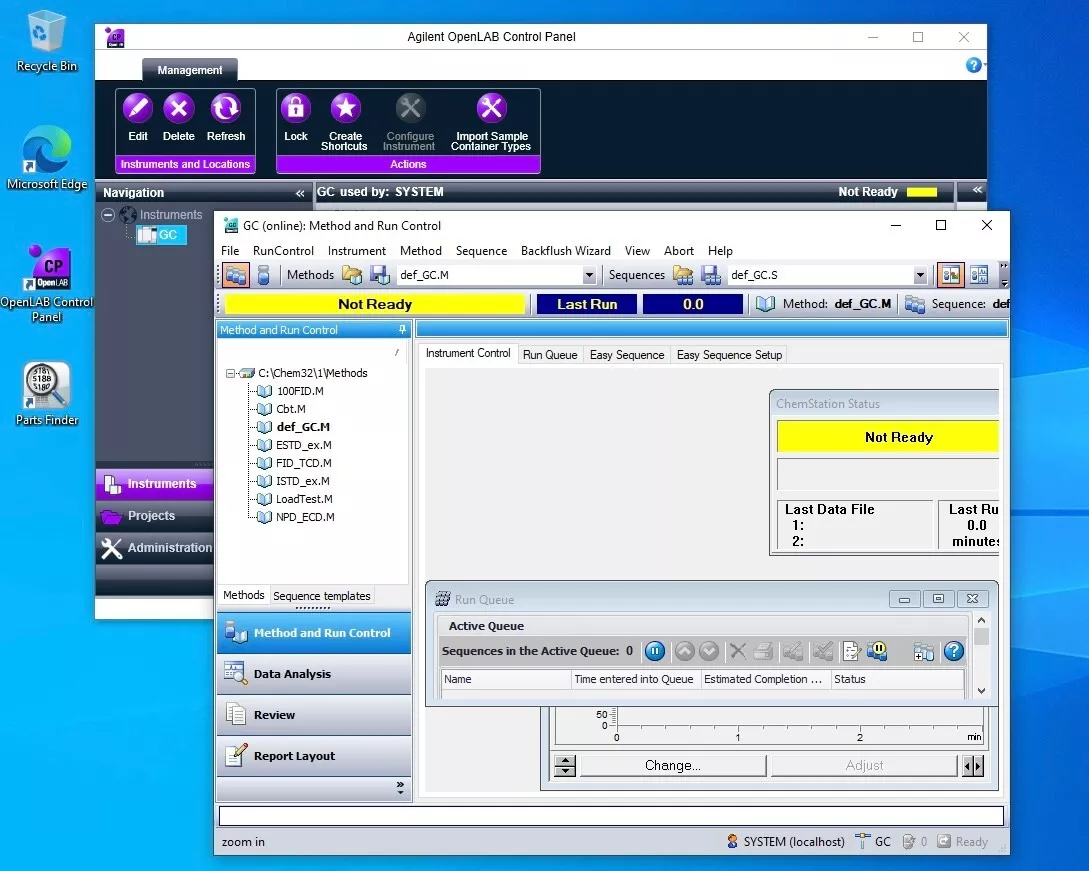Select the NPD_ECD.M method
Image resolution: width=1089 pixels, height=871 pixels.
305,517
